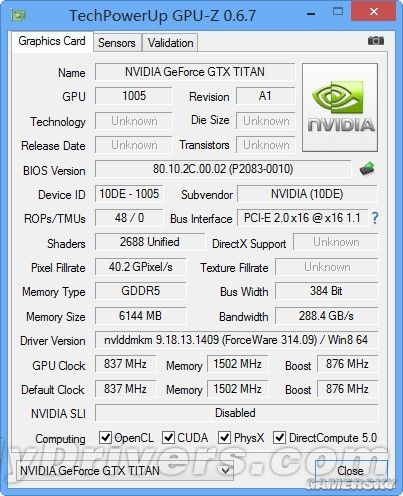Switch to the Graphics Card tab
The width and height of the screenshot is (403, 496).
click(52, 41)
